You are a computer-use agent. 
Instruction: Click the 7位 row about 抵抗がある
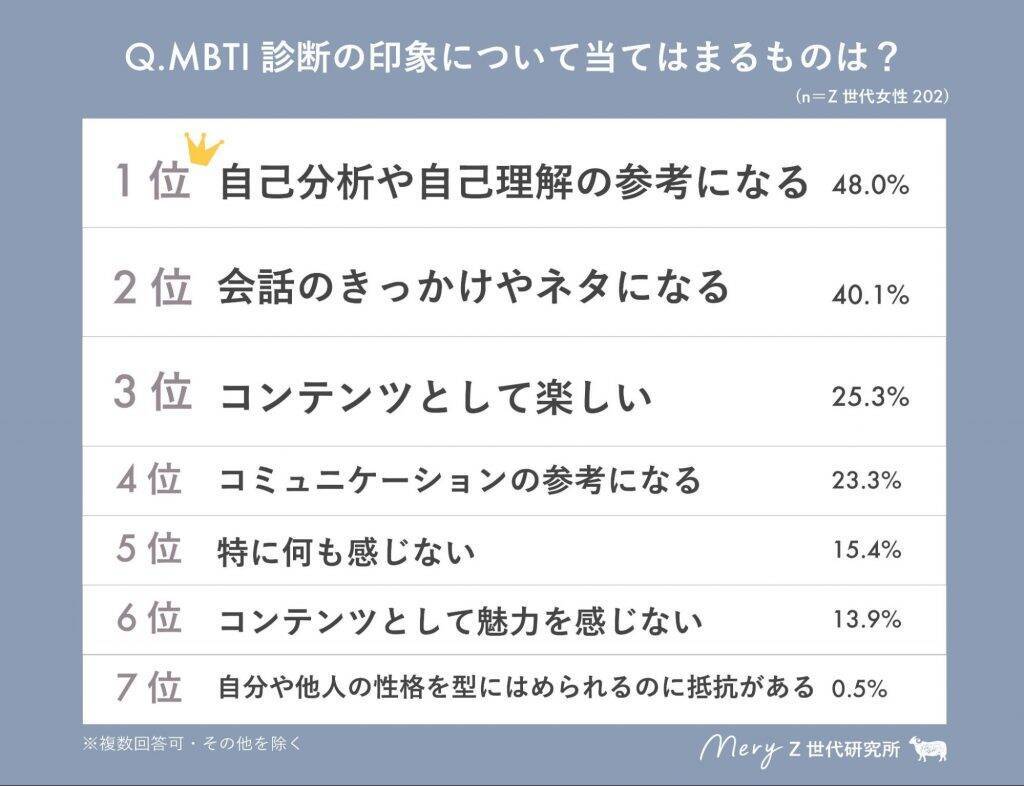tap(517, 688)
